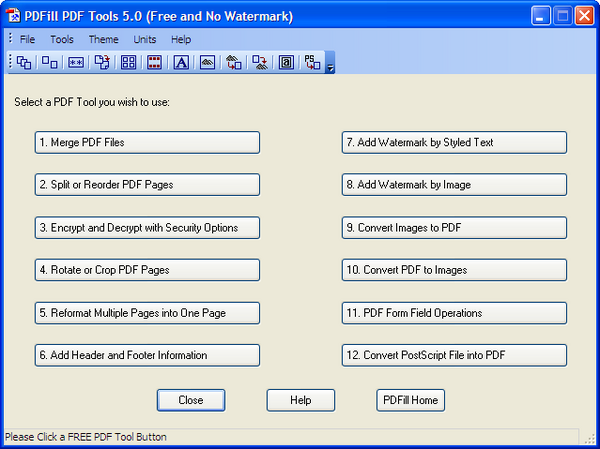
Task: Select the Reformat Multiple Pages toolbar icon
Action: click(128, 62)
